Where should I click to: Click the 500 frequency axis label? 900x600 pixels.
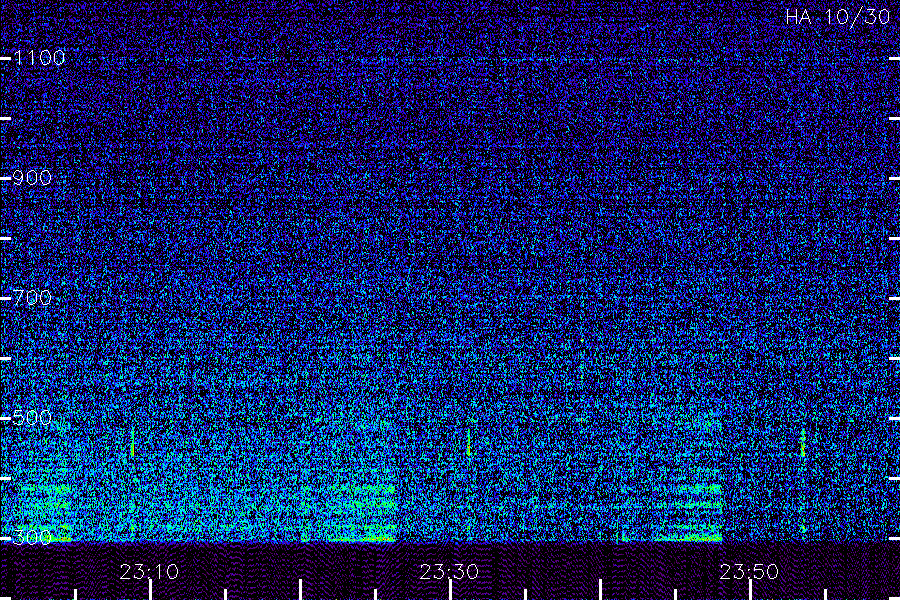[32, 417]
